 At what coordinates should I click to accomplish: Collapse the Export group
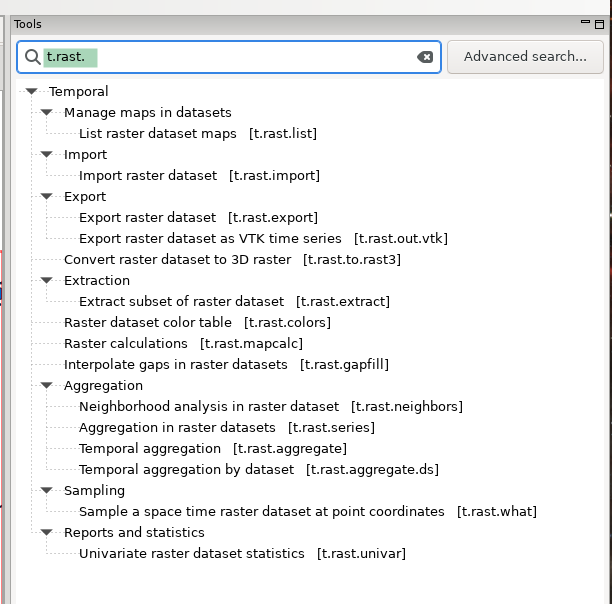[x=47, y=196]
